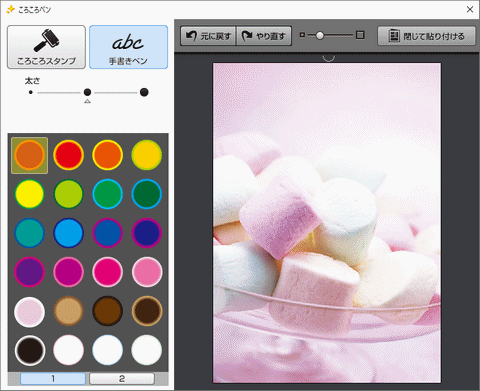Pick the light blue color swatch
This screenshot has height=391, width=480.
click(69, 233)
